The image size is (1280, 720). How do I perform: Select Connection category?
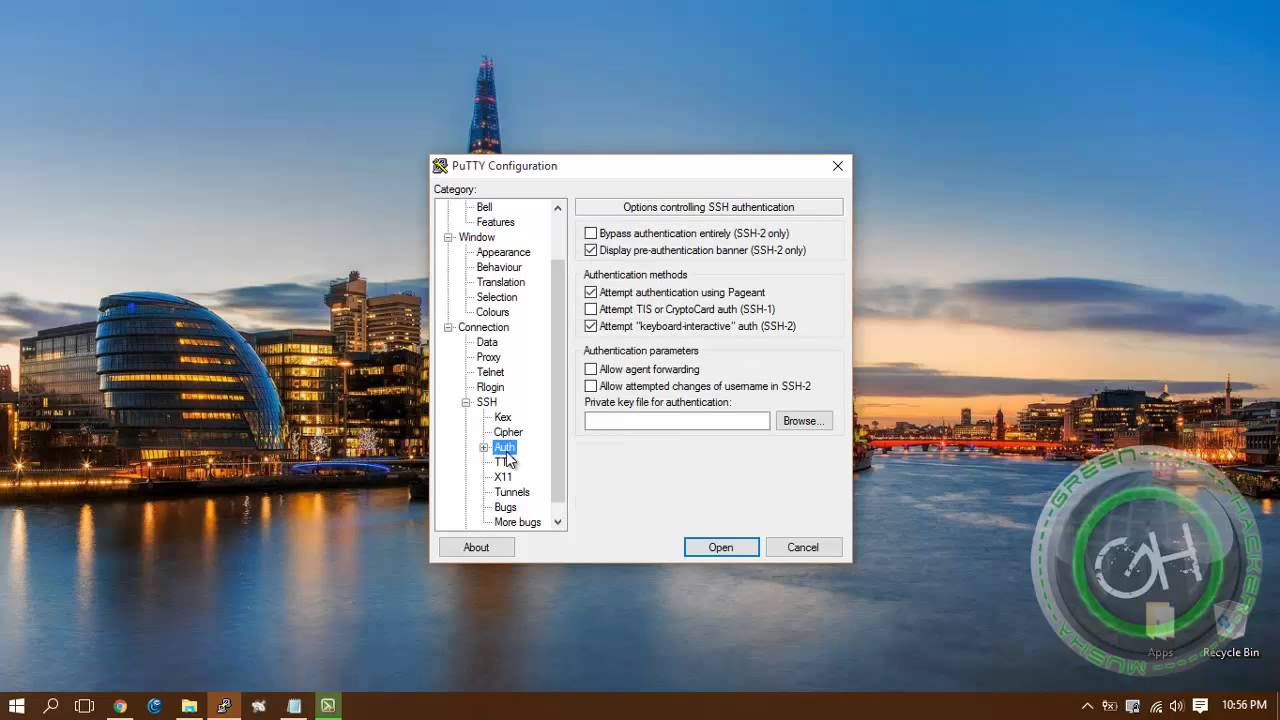point(483,327)
